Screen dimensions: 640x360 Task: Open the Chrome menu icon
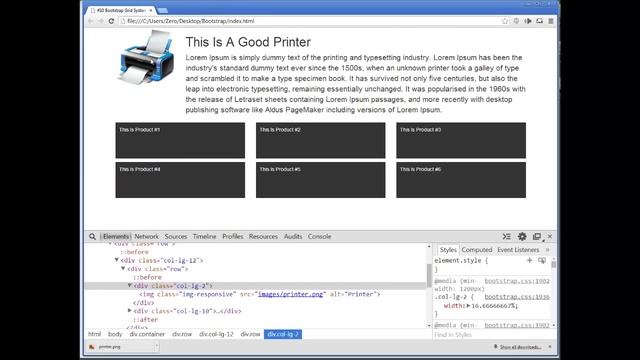tap(551, 21)
